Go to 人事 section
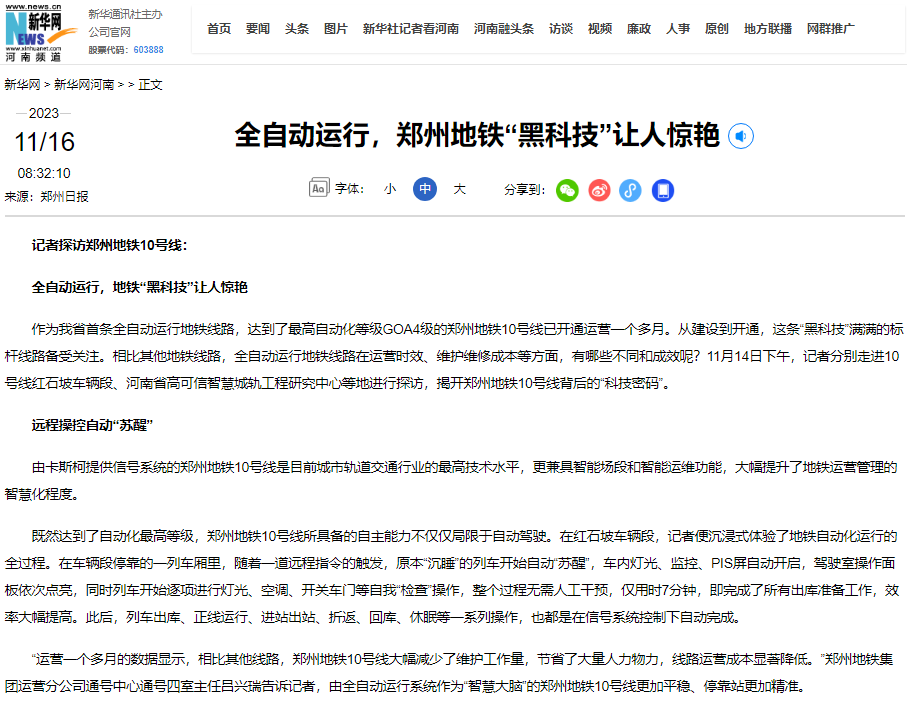 tap(678, 28)
